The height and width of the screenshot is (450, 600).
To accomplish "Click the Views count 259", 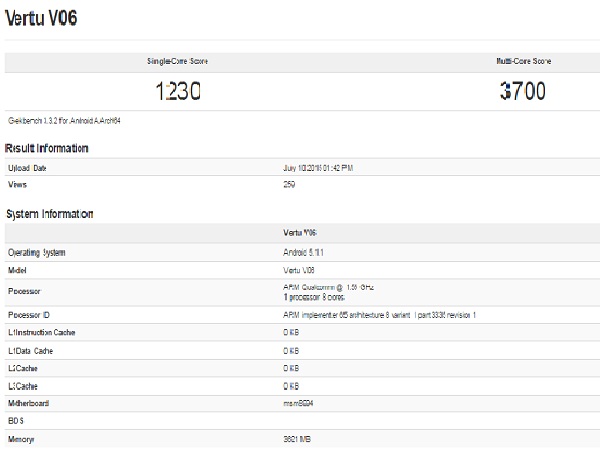I will click(x=291, y=185).
